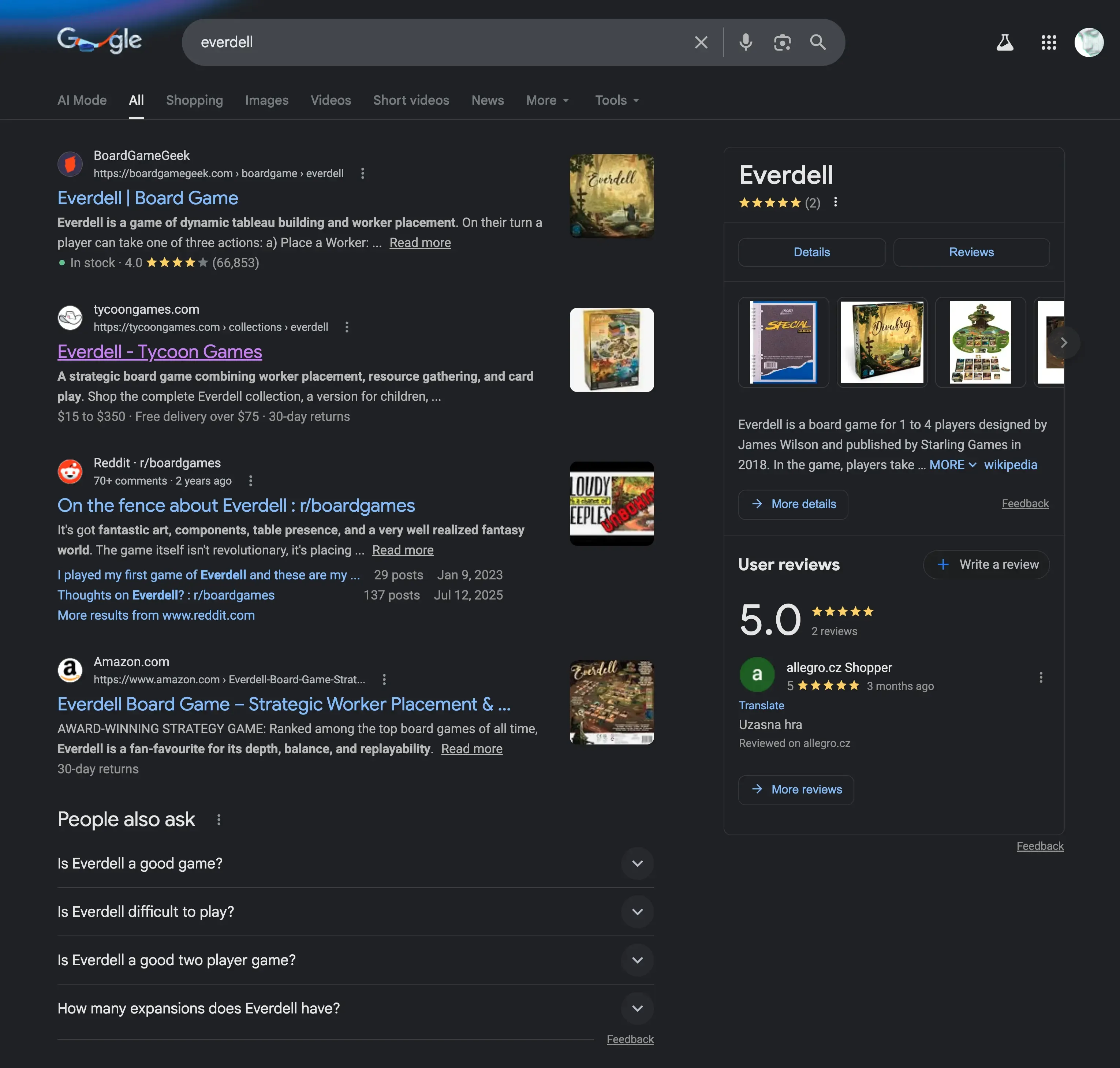Viewport: 1120px width, 1068px height.
Task: Click the microphone icon for voice search
Action: [745, 42]
